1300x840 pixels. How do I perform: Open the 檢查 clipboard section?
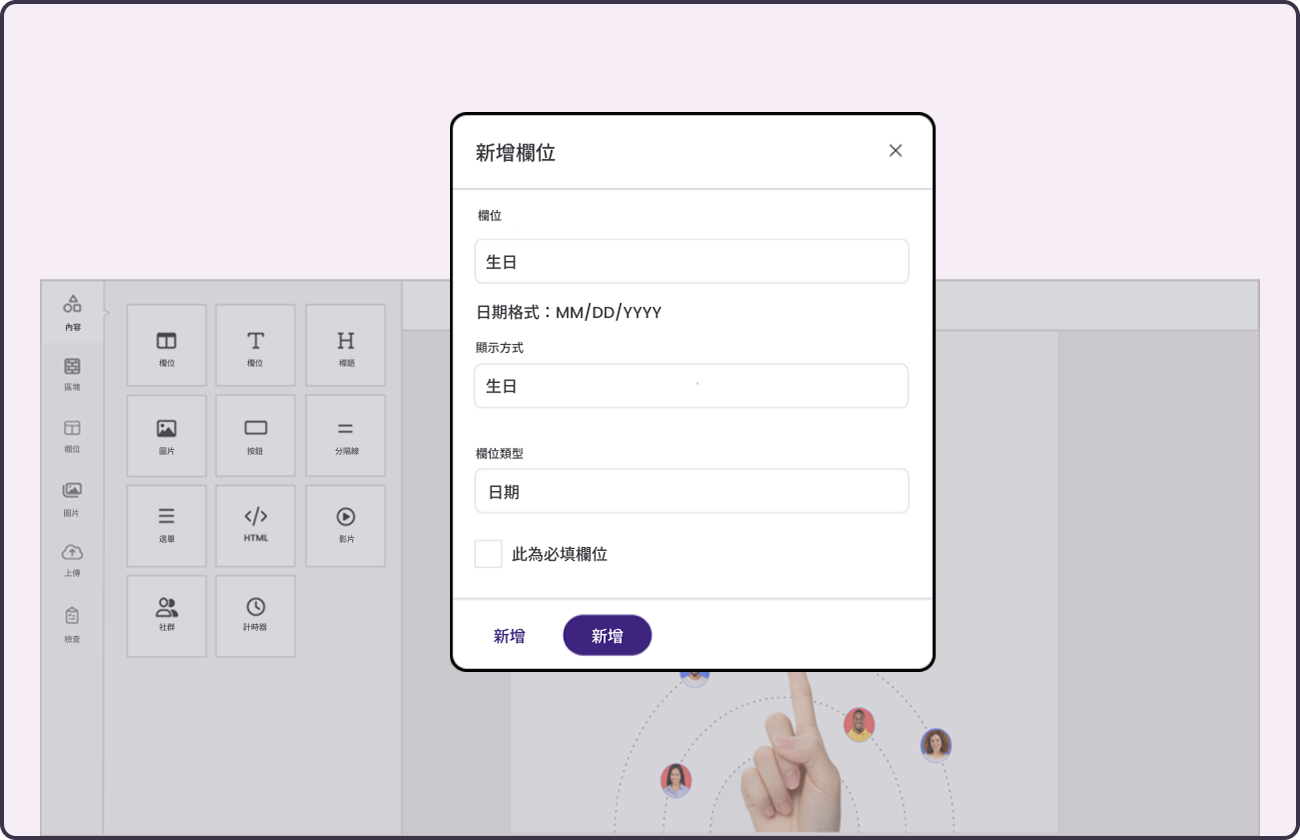click(x=72, y=623)
